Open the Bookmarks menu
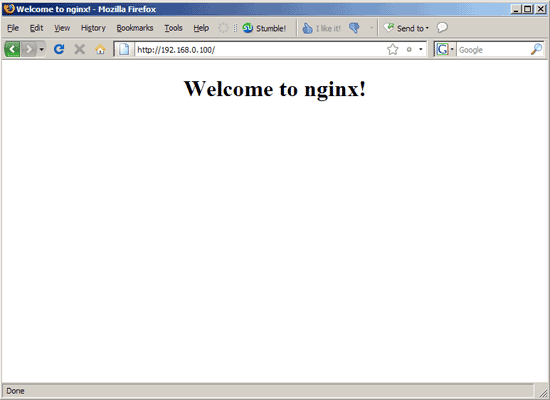The width and height of the screenshot is (550, 400). (x=135, y=28)
